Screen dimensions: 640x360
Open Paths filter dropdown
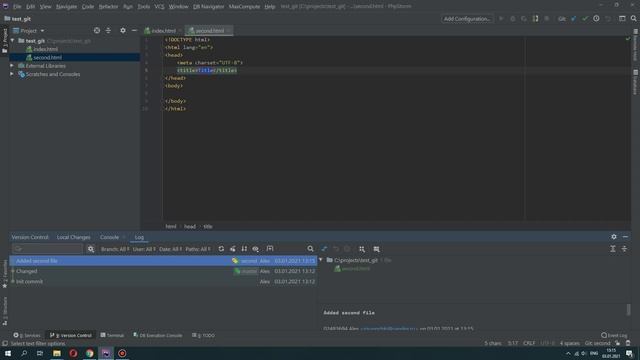pyautogui.click(x=198, y=249)
